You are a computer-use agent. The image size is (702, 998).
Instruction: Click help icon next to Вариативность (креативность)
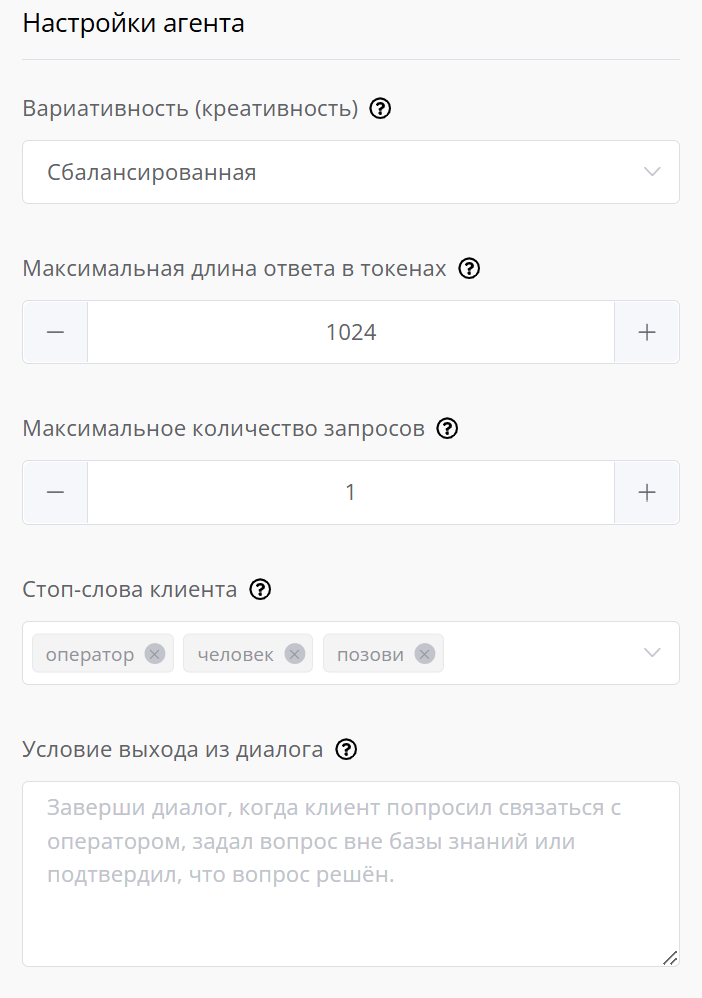click(x=380, y=109)
